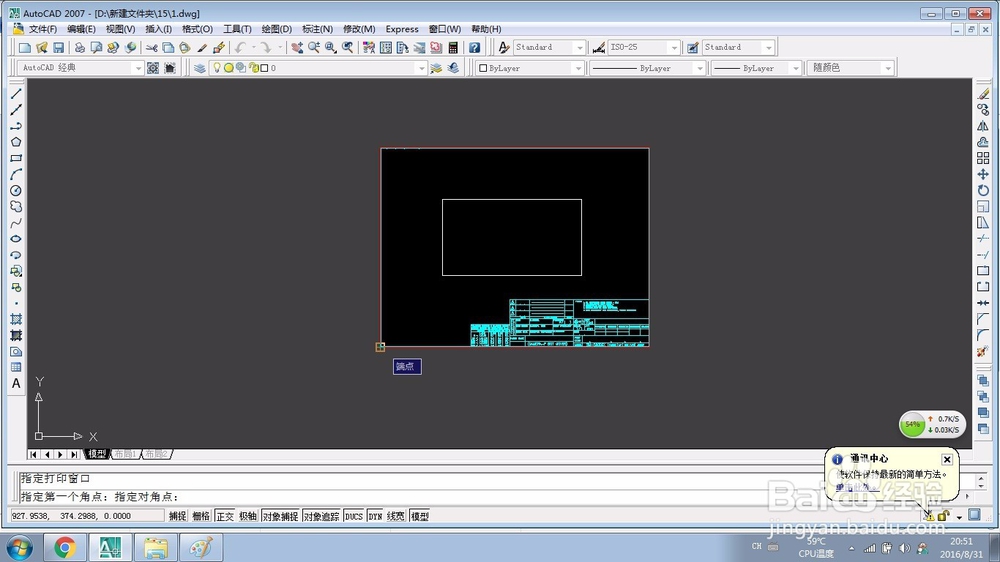Select the Trim modify tool
This screenshot has width=1000, height=562.
click(x=983, y=239)
